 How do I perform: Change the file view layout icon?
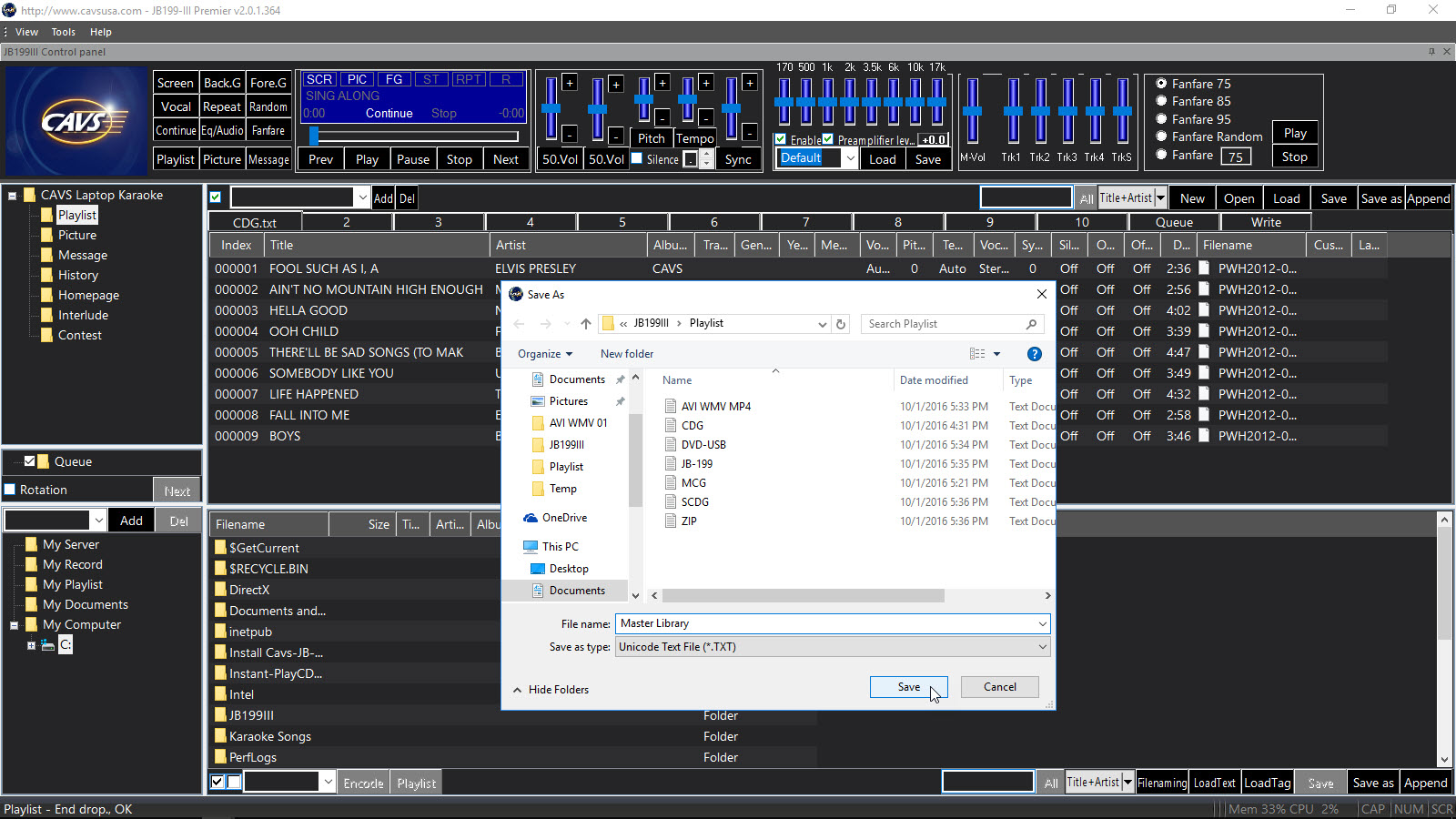point(977,354)
